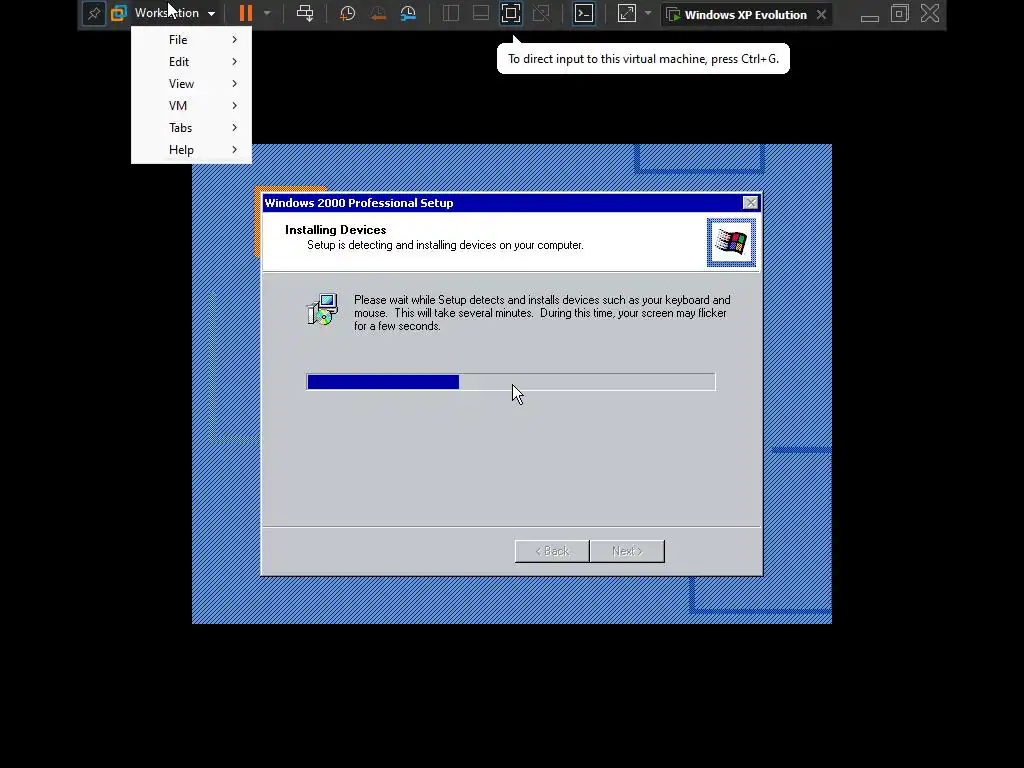Click the Ctrl+G input hint tooltip

[643, 59]
